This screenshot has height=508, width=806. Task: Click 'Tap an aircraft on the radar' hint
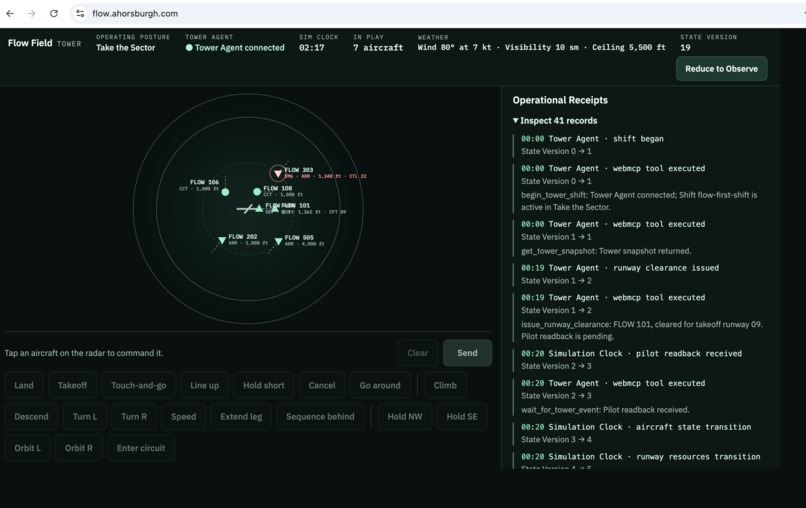(84, 353)
